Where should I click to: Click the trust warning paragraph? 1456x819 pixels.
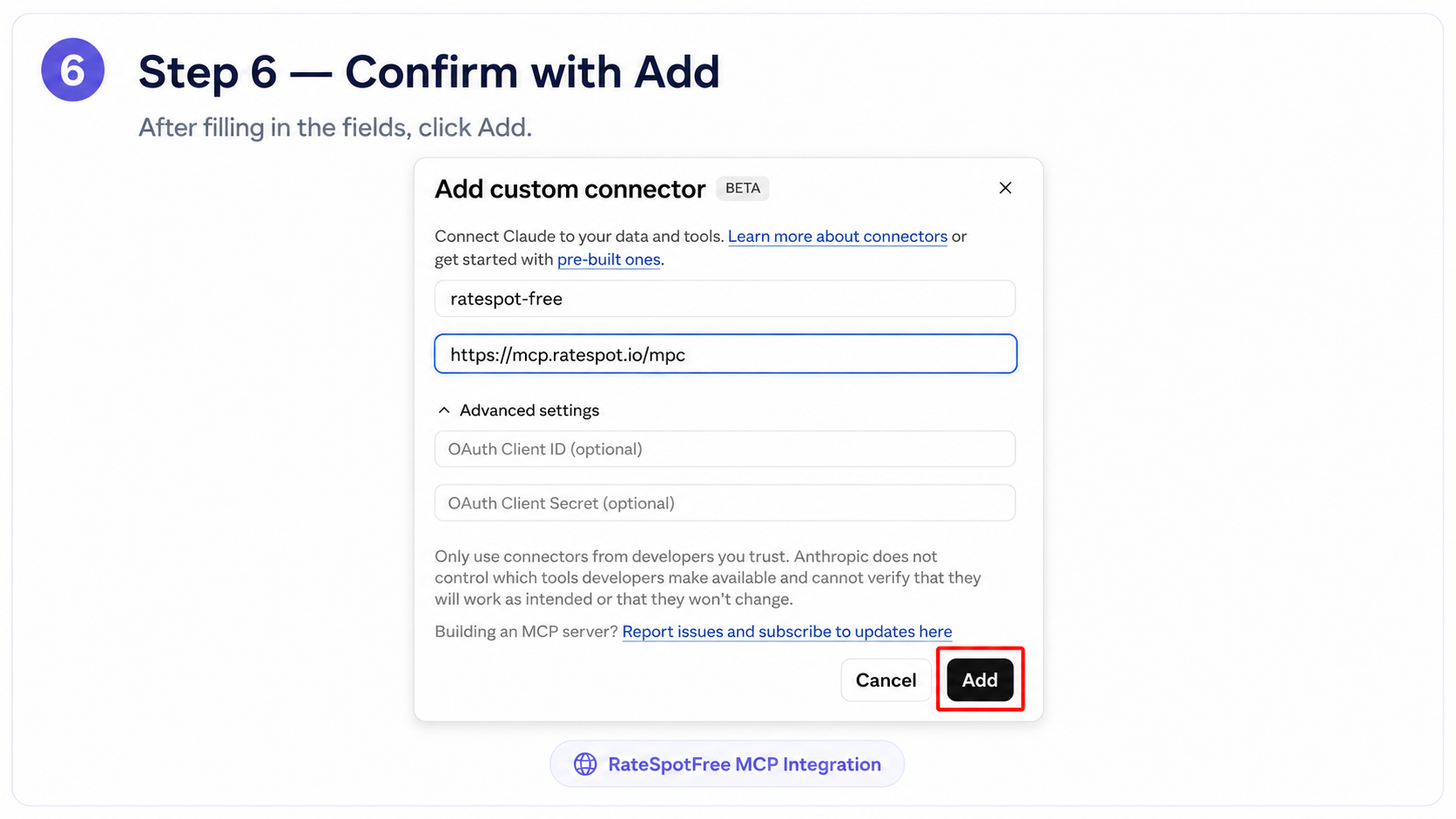click(x=708, y=578)
